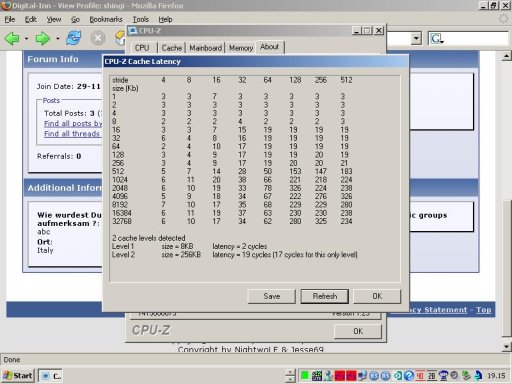
Task: Click the green Forward arrow in Firefox
Action: (x=43, y=38)
